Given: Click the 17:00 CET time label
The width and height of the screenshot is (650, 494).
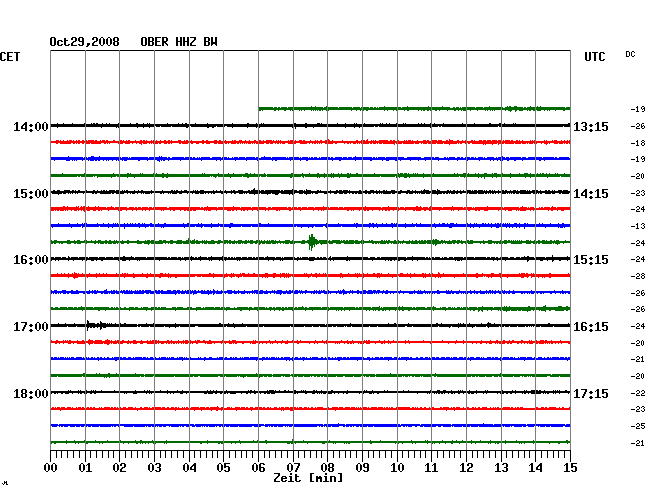Looking at the screenshot, I should [31, 327].
